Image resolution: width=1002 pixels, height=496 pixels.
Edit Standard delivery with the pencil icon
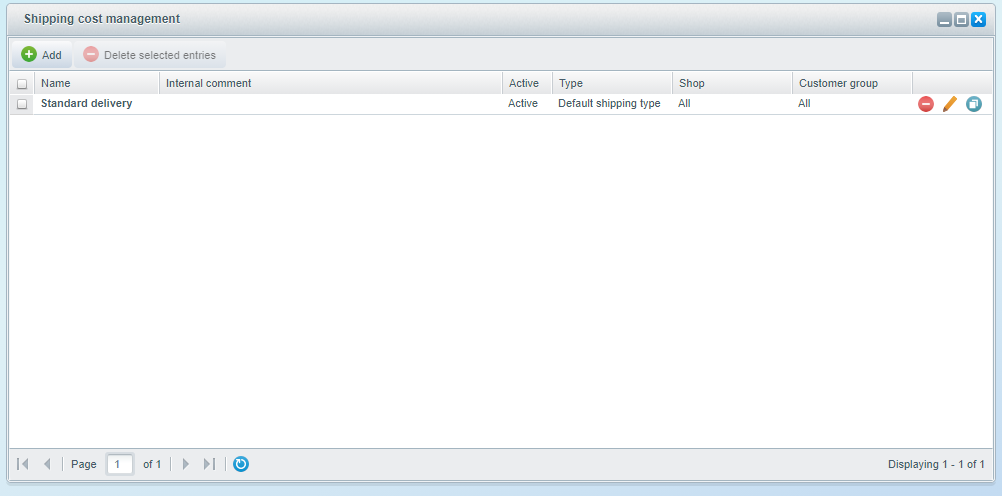pyautogui.click(x=950, y=104)
